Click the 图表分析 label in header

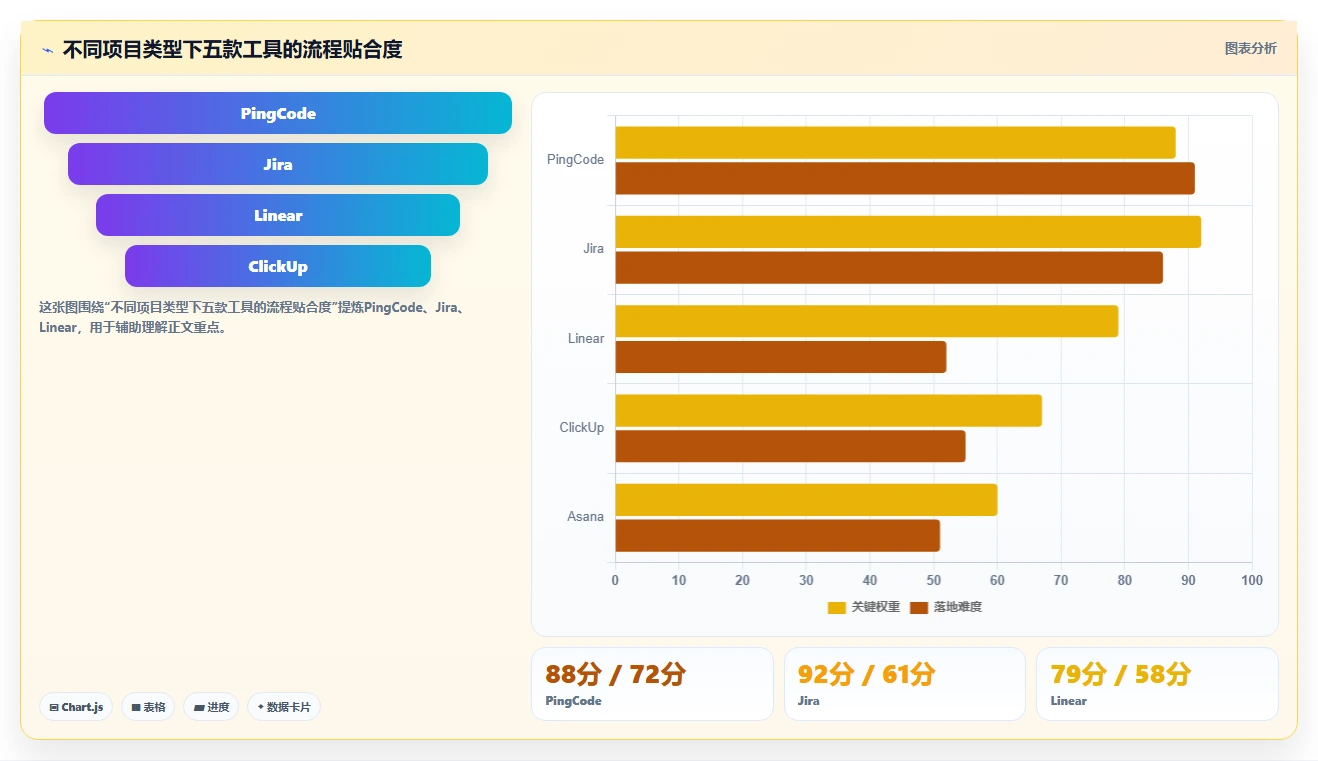[x=1251, y=48]
